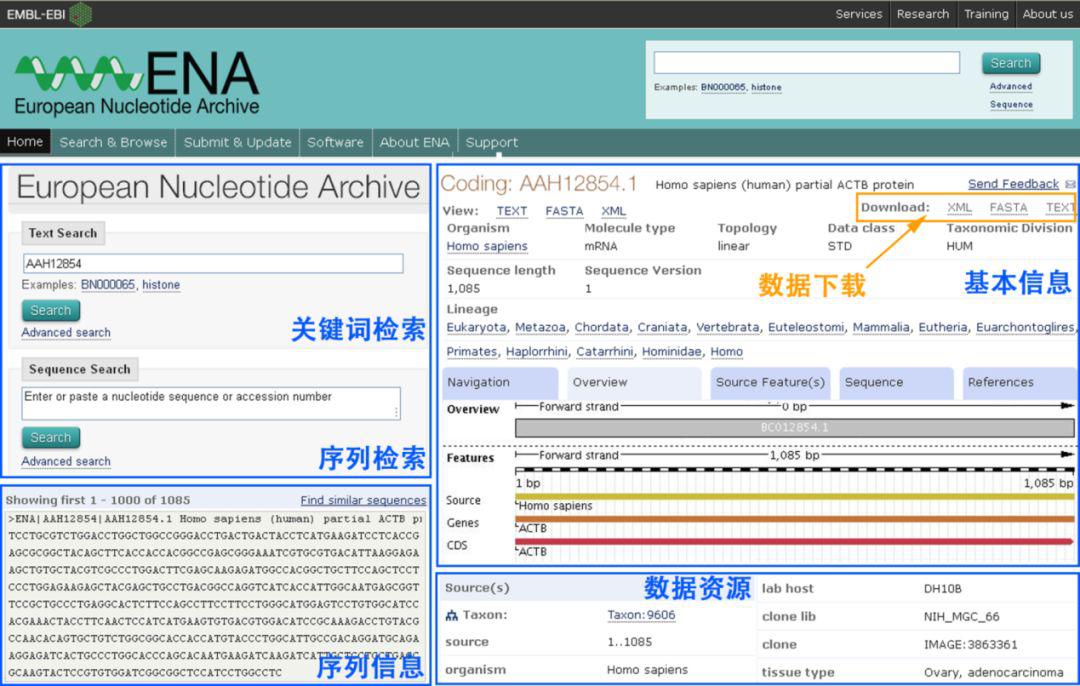Click the Sequence Search text area
This screenshot has width=1080, height=686.
coord(211,403)
